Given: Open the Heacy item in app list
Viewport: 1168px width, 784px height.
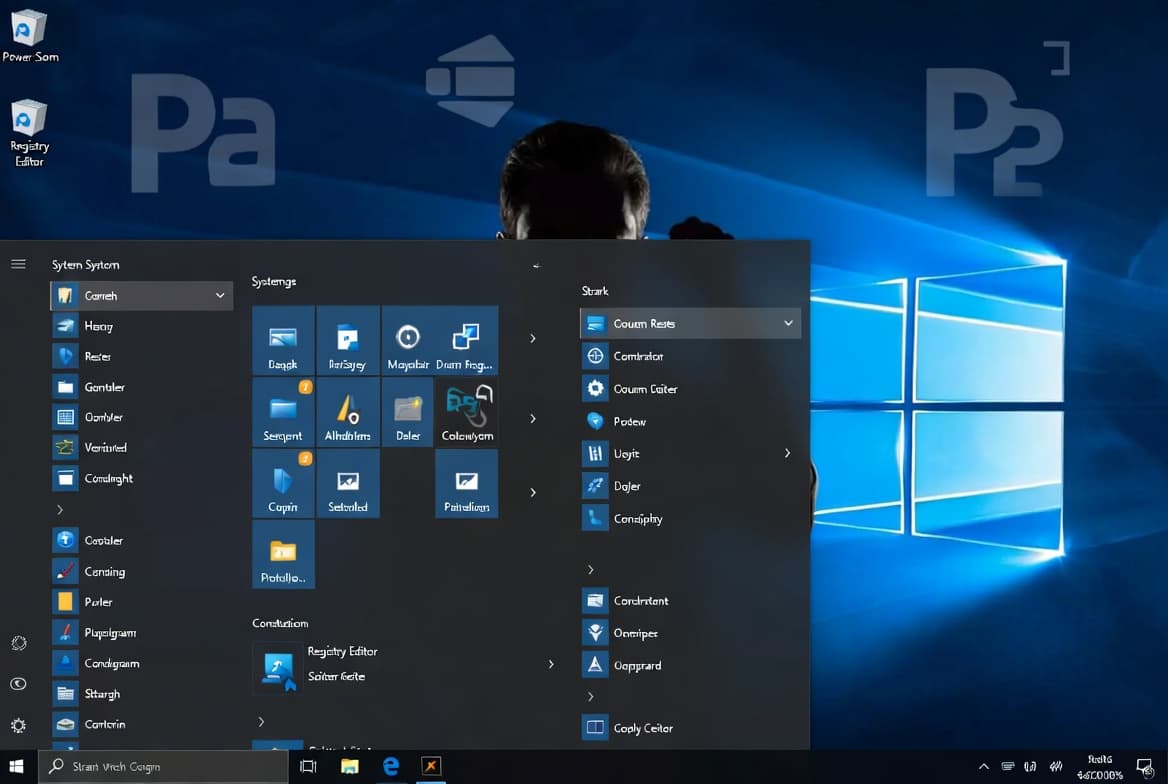Looking at the screenshot, I should coord(99,326).
